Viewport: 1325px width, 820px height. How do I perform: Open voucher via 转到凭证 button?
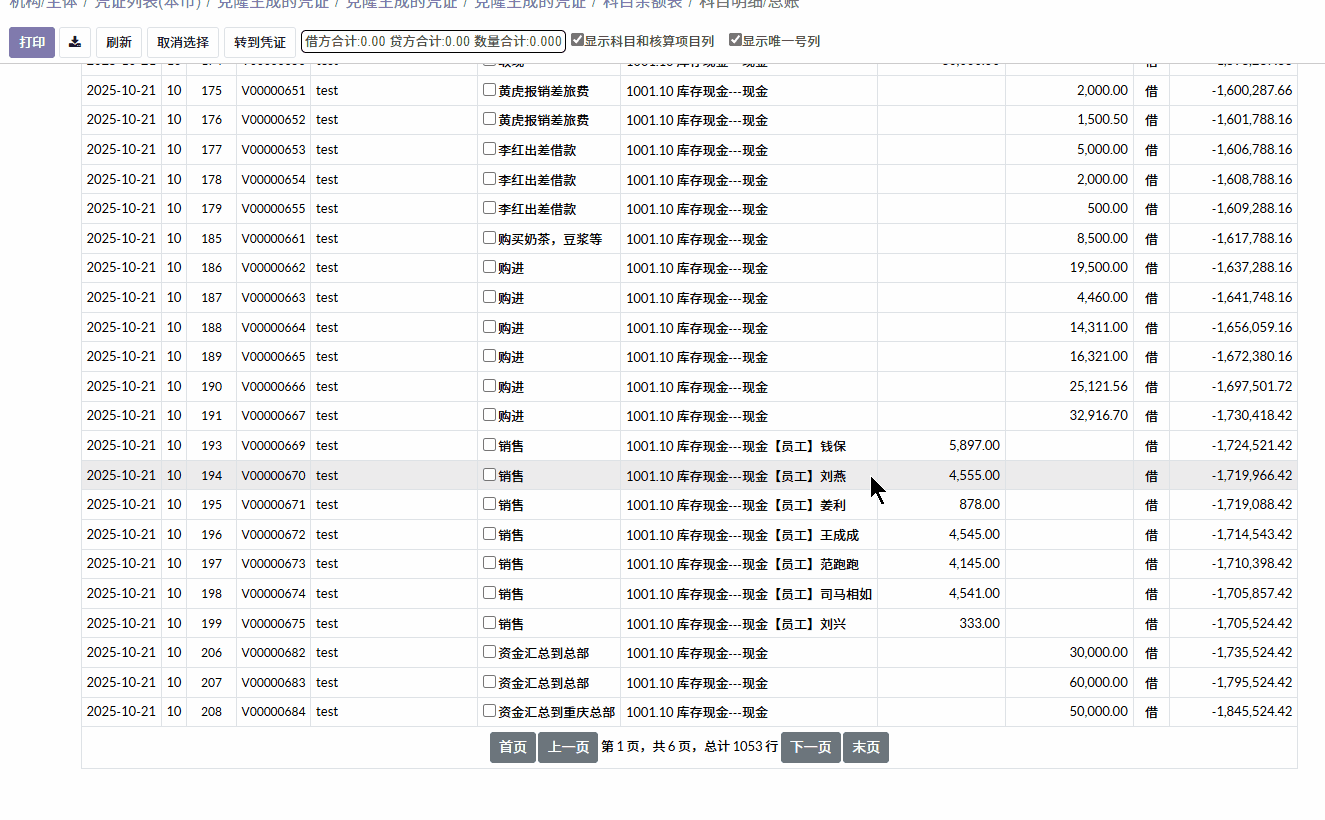[260, 42]
